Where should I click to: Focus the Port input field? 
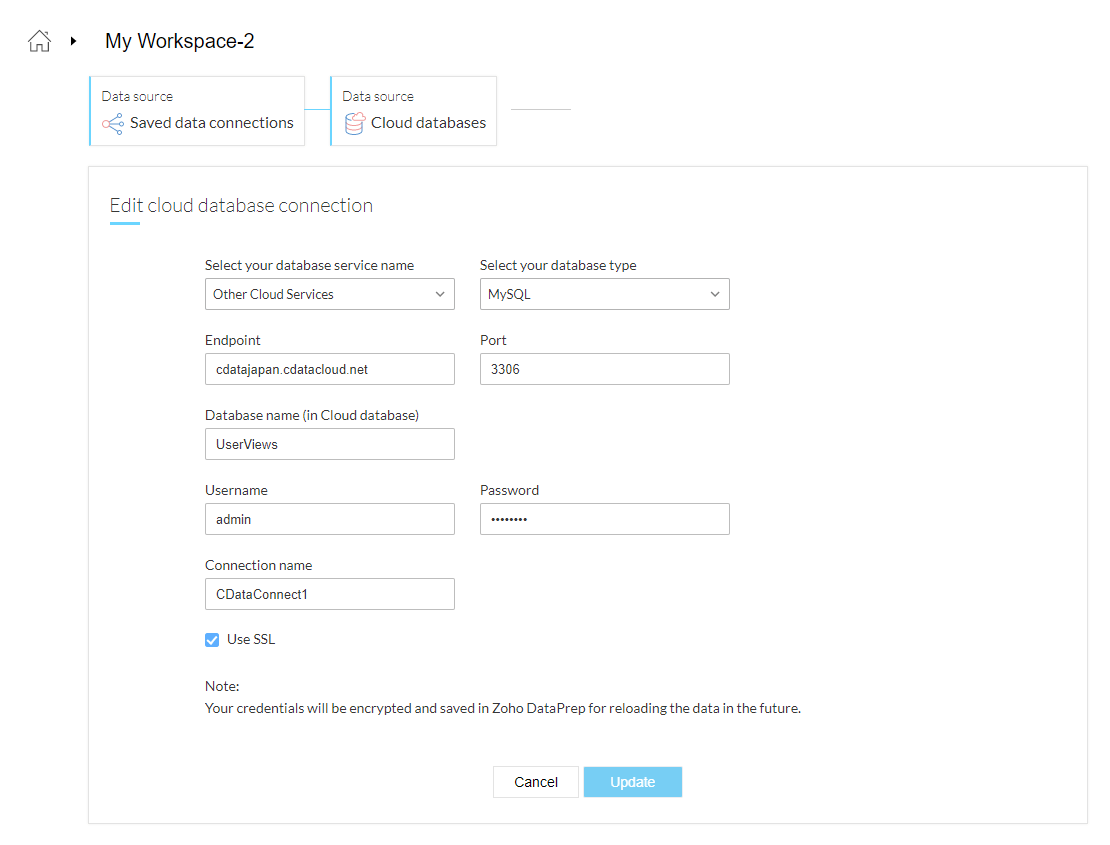coord(604,369)
